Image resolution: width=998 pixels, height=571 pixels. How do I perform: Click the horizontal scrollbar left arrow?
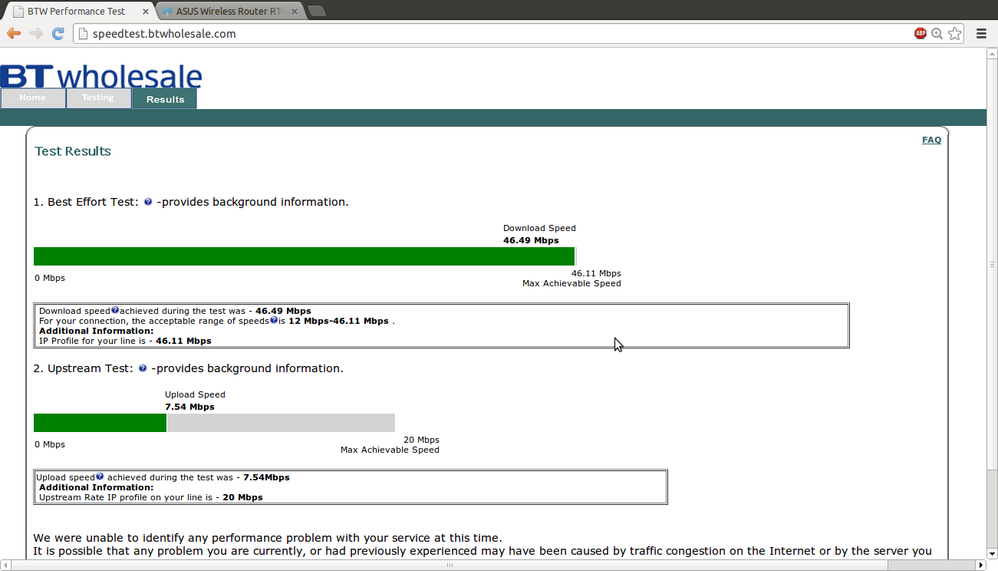[x=6, y=565]
